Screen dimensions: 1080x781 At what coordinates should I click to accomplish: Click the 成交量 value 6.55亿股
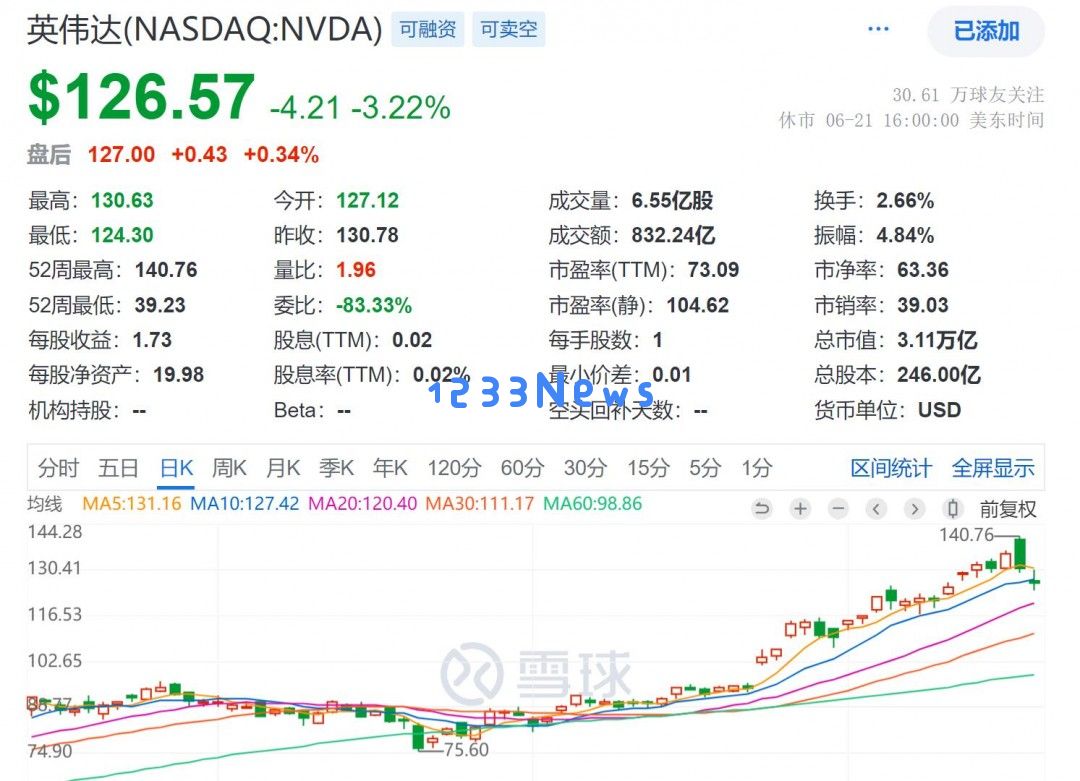pyautogui.click(x=672, y=200)
